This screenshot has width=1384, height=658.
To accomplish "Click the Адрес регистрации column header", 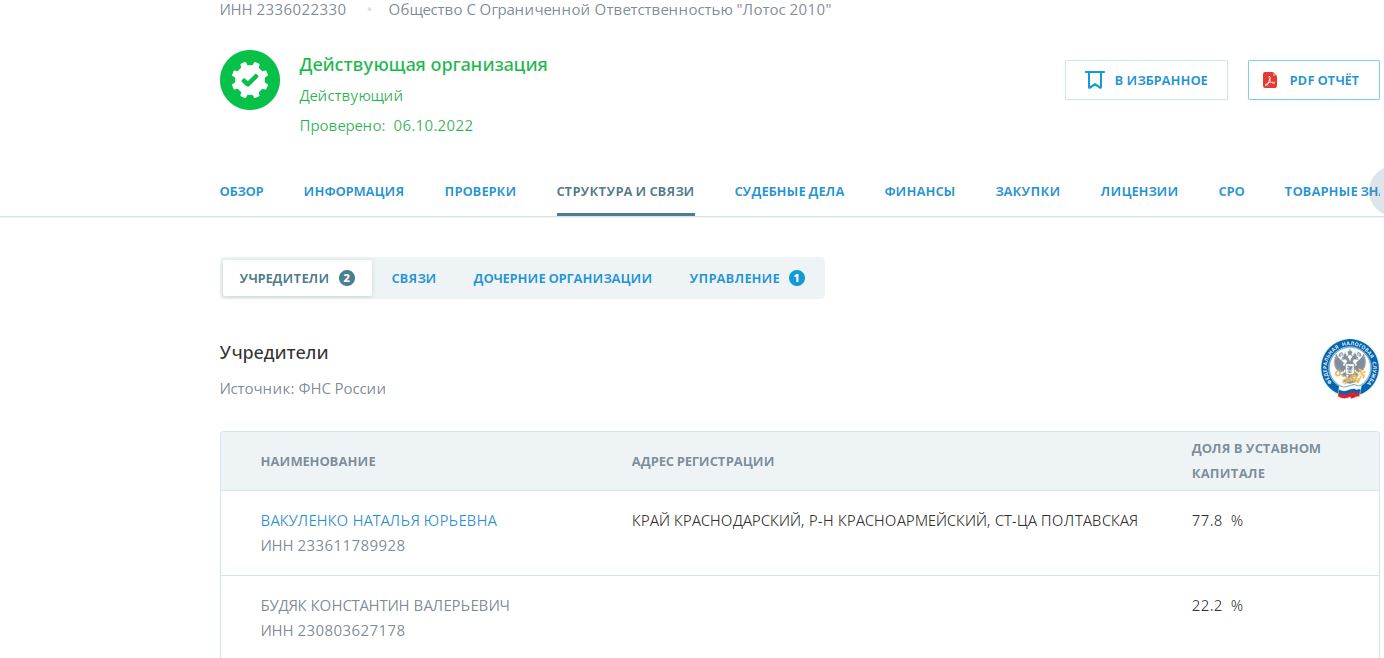I will click(x=703, y=461).
